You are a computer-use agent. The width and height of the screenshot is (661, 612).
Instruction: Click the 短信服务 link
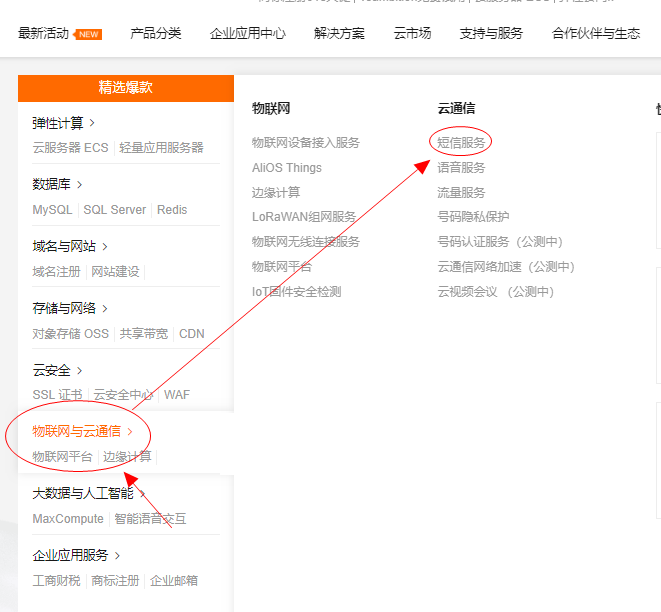[x=461, y=142]
